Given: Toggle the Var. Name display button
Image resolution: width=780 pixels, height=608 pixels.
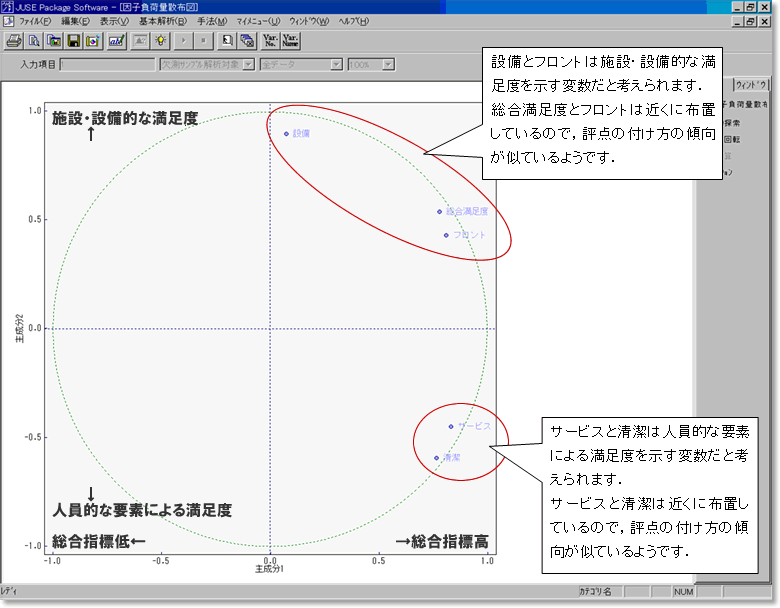Looking at the screenshot, I should pos(290,41).
